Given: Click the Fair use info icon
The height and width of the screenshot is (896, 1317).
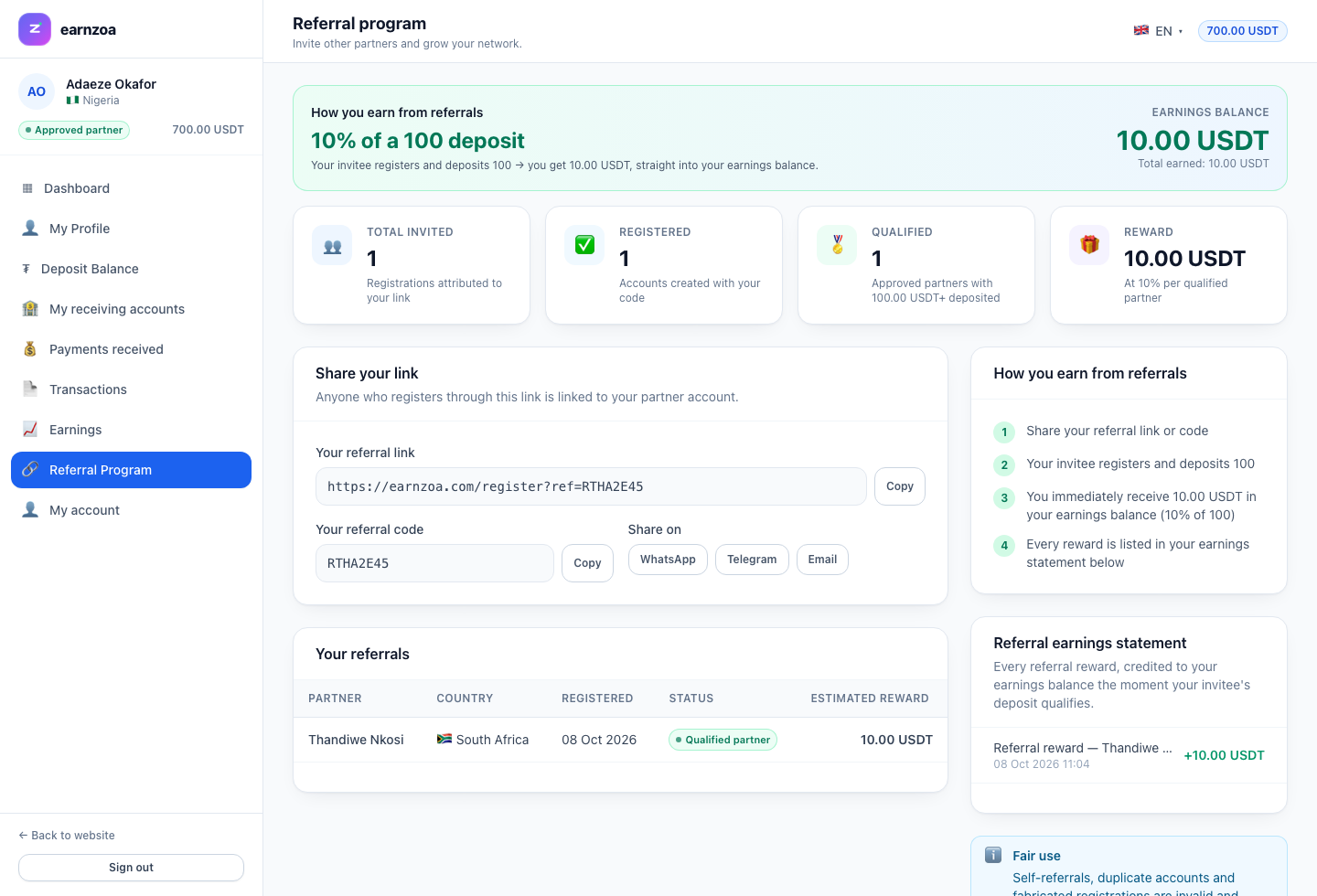Looking at the screenshot, I should 993,856.
